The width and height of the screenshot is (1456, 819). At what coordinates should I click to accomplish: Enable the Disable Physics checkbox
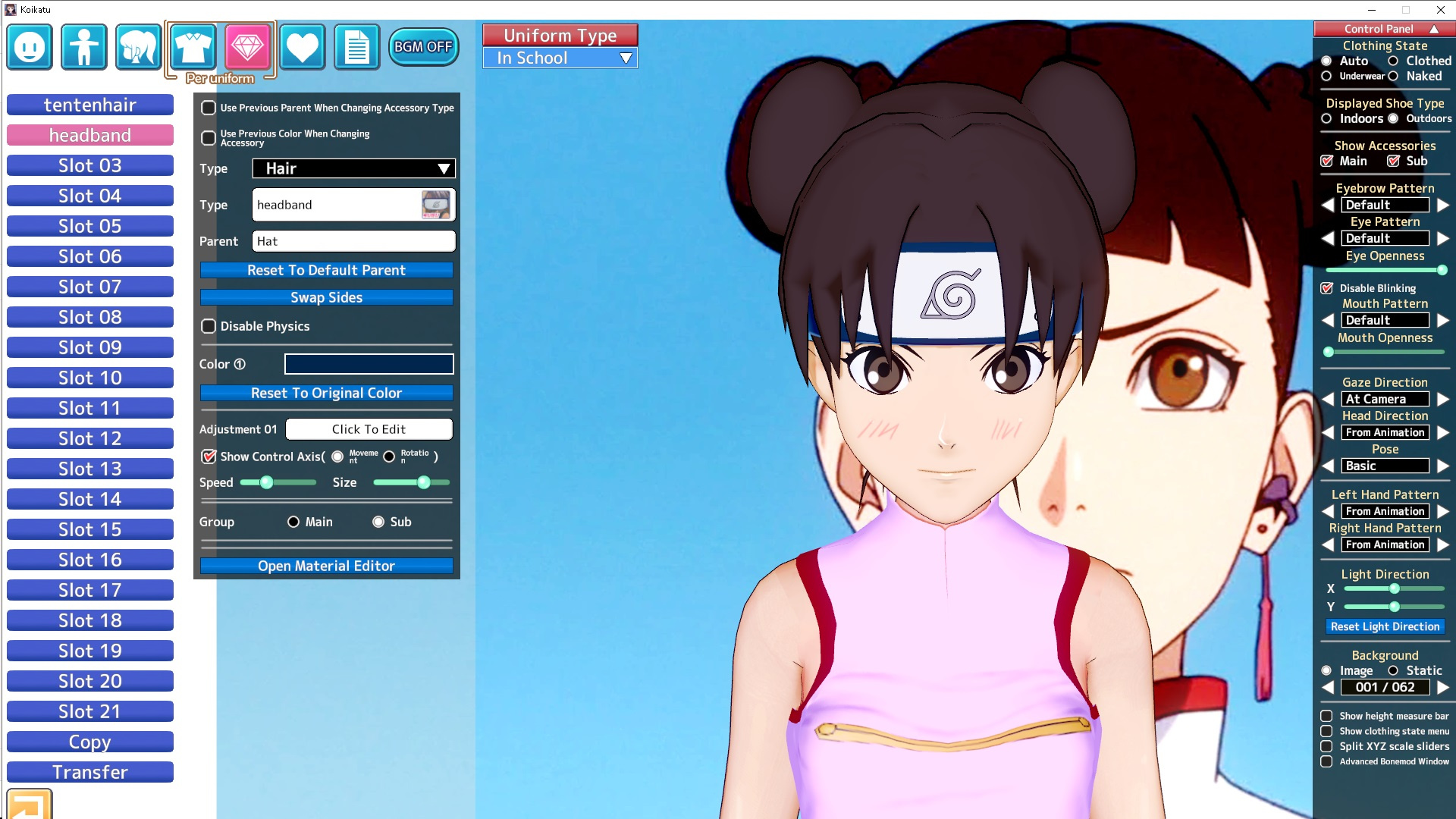coord(209,326)
